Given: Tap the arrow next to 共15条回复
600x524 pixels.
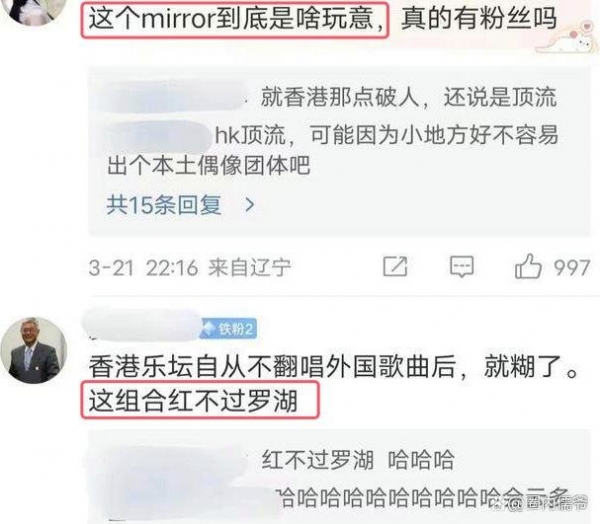Looking at the screenshot, I should click(x=250, y=205).
